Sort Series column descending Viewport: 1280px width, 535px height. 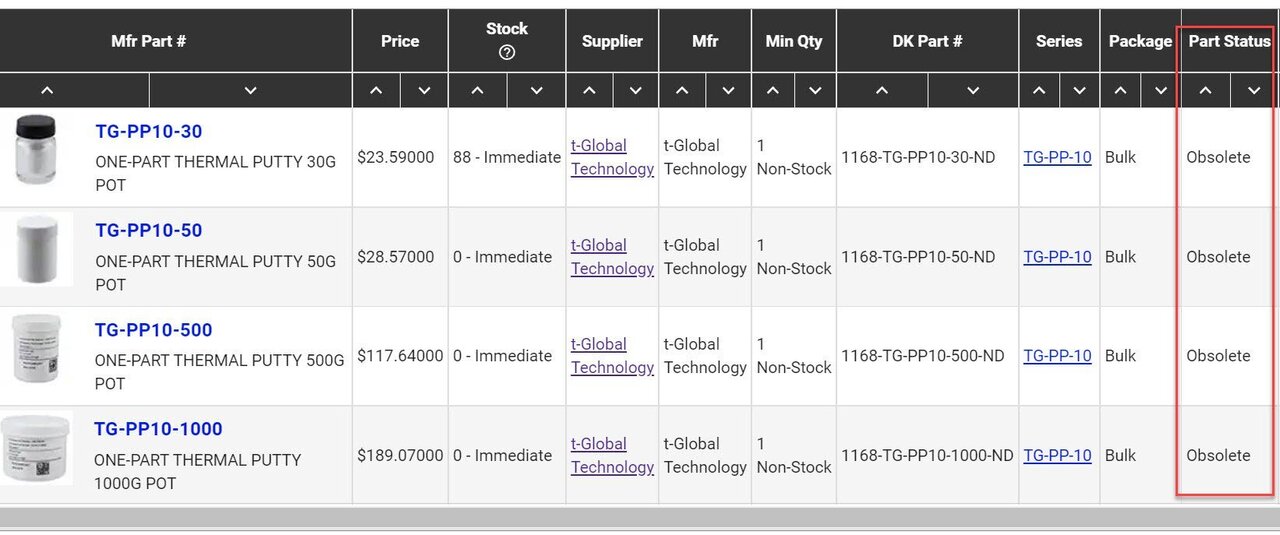point(1079,90)
